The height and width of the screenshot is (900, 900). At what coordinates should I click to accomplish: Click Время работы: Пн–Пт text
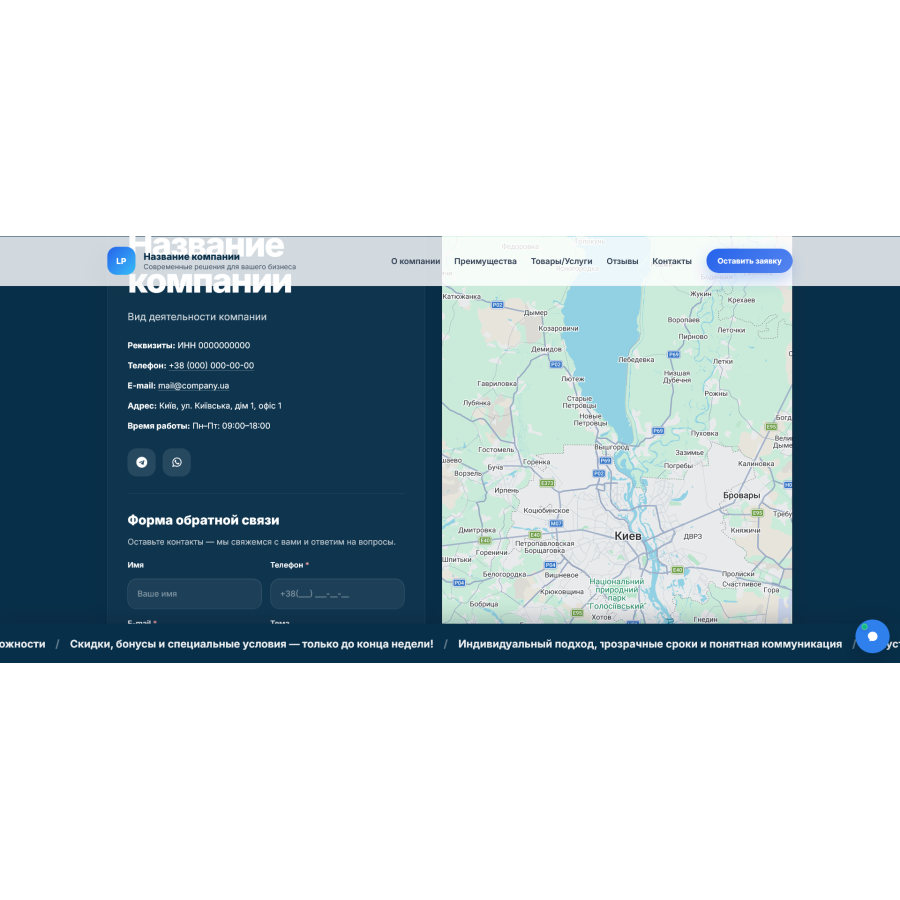(x=199, y=426)
